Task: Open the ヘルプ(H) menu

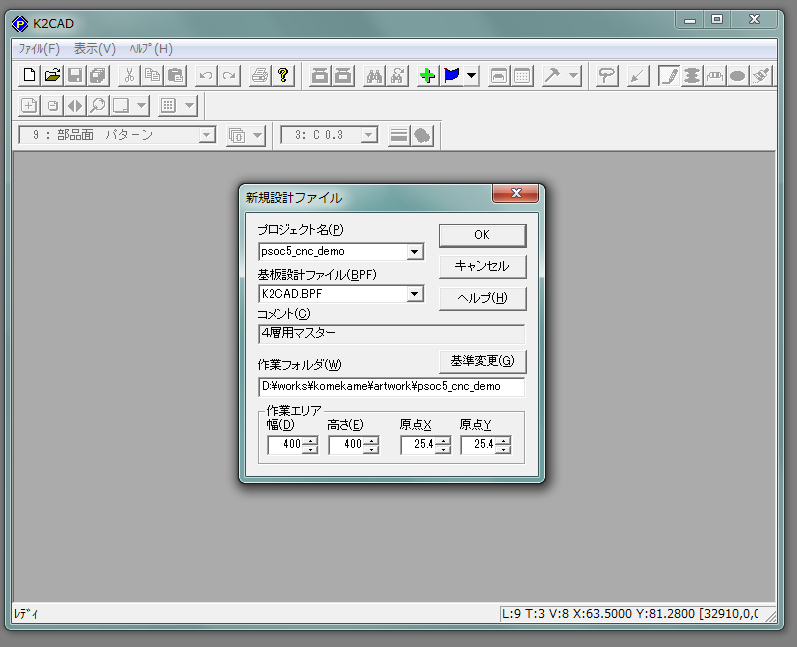Action: pyautogui.click(x=151, y=49)
